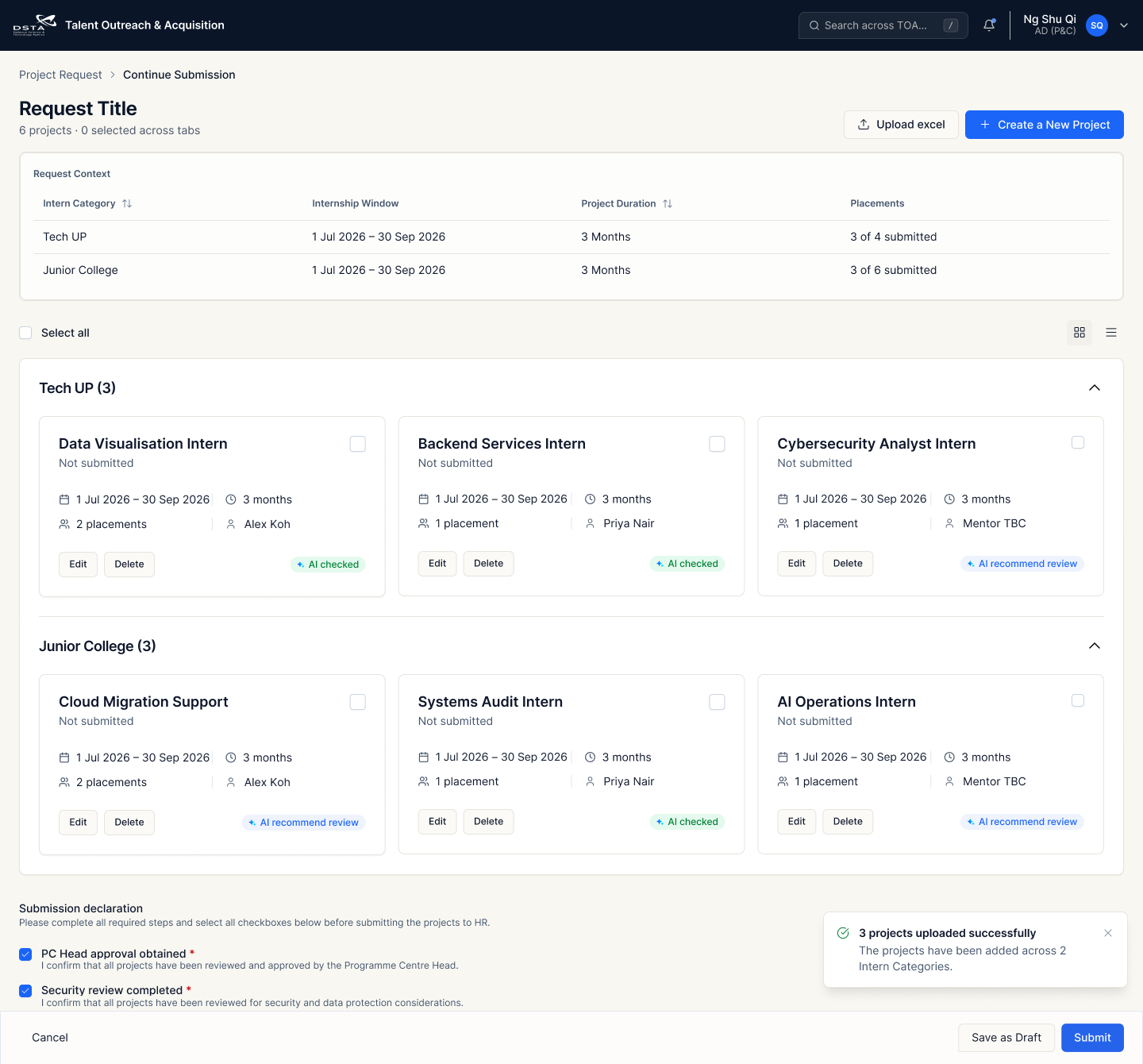1143x1064 pixels.
Task: Click calendar icon on Data Visualisation card
Action: click(64, 499)
